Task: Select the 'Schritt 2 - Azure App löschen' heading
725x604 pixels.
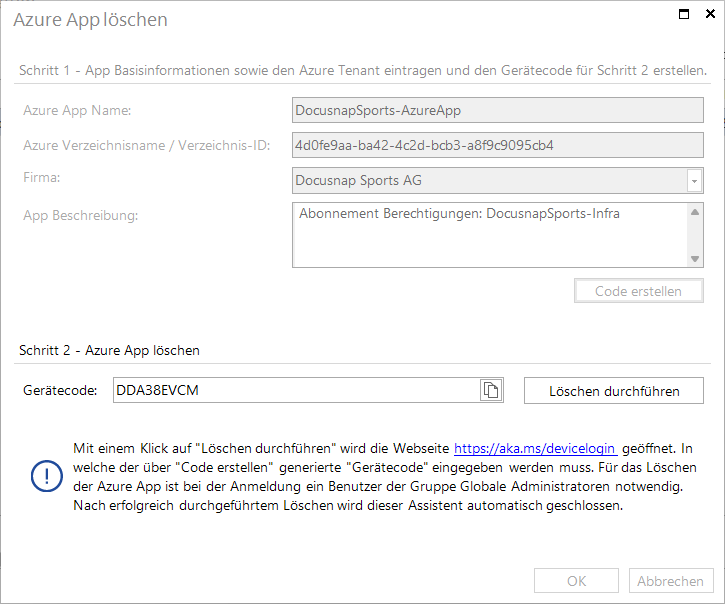Action: tap(109, 350)
